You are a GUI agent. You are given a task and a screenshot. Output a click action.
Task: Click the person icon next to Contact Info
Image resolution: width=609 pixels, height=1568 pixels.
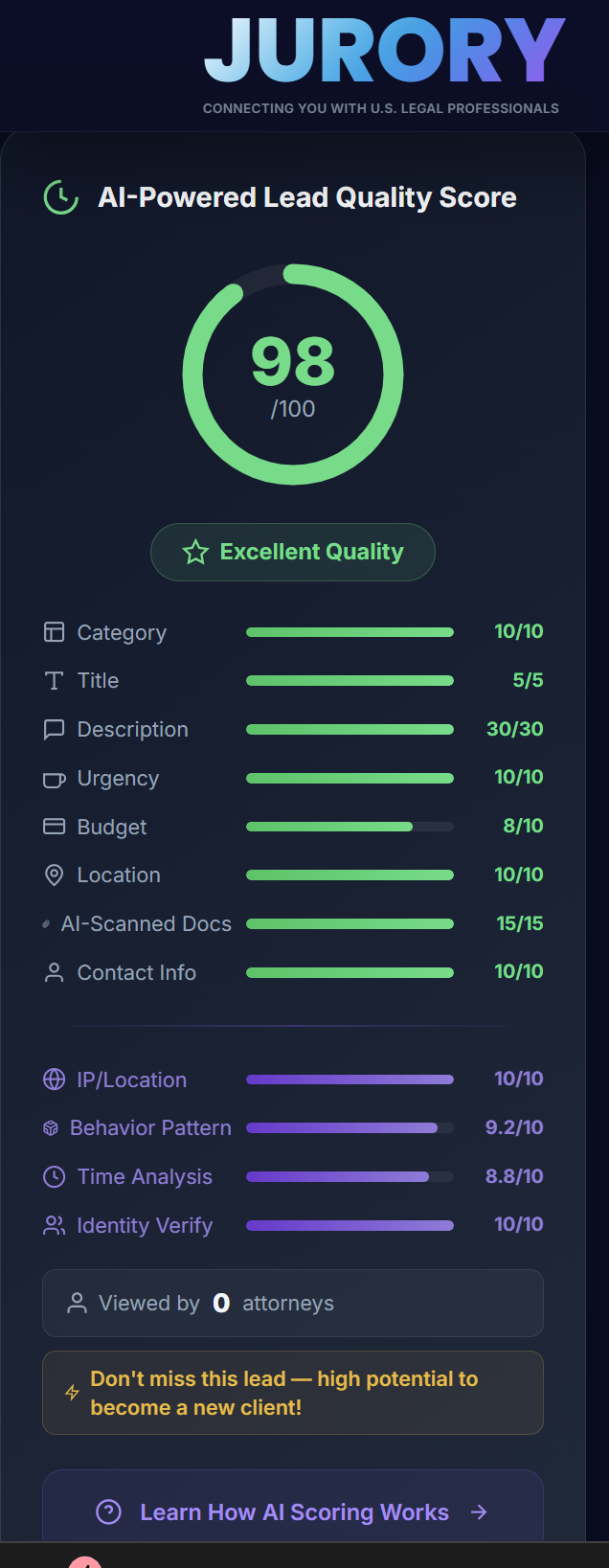53,971
